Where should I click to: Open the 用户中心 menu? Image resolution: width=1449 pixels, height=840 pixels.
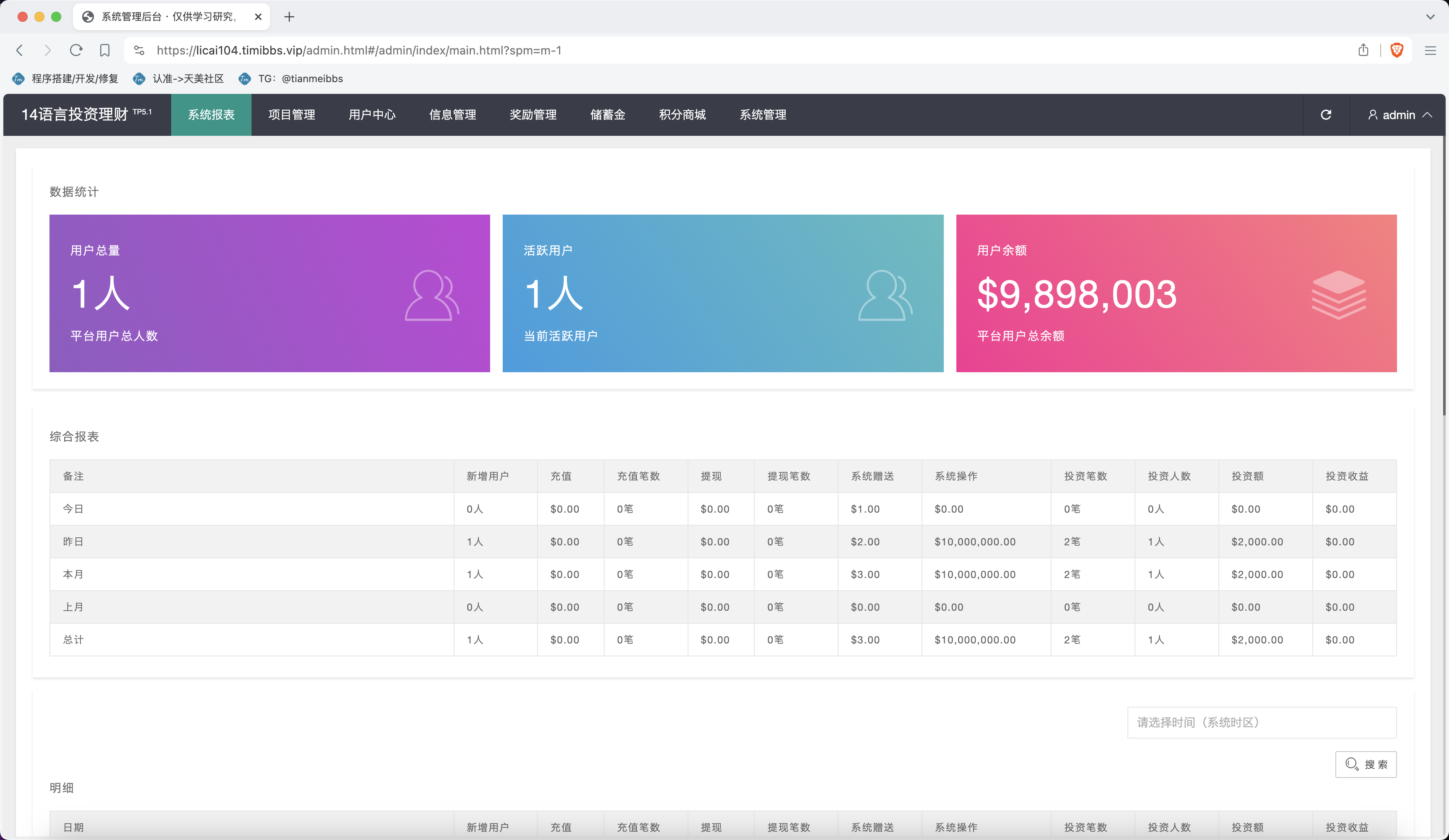tap(372, 114)
